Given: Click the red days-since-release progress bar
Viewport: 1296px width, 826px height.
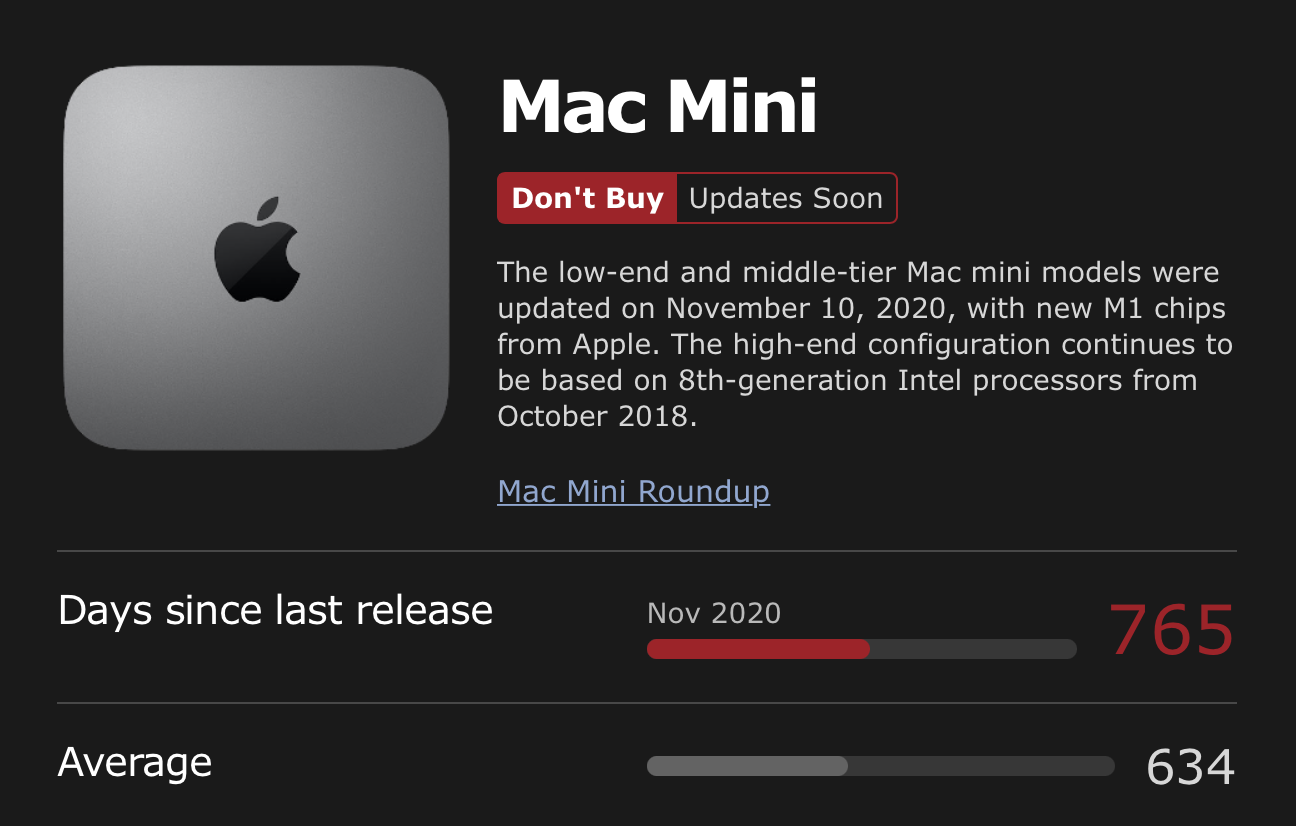Looking at the screenshot, I should click(x=758, y=648).
